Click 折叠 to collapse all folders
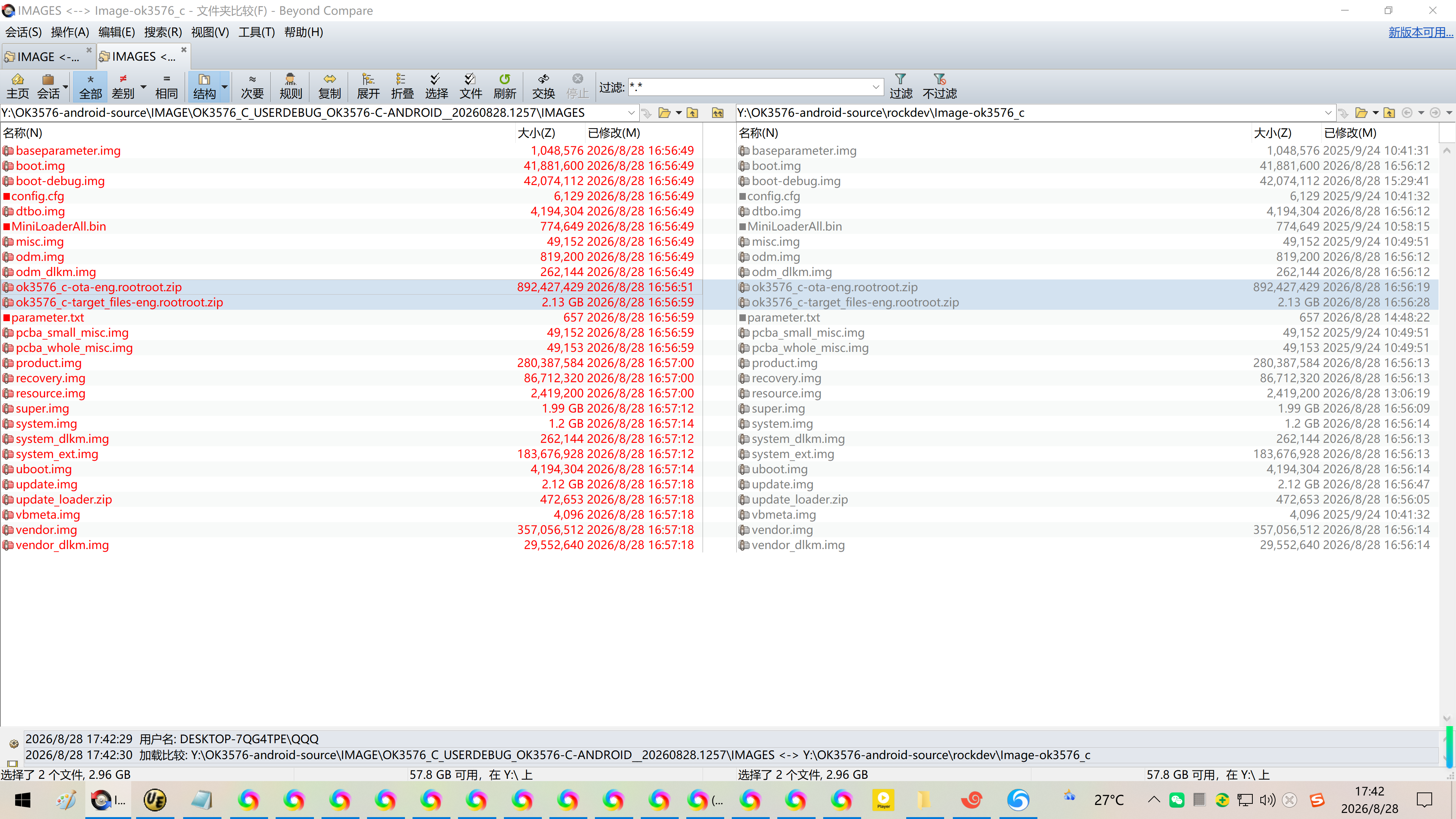The image size is (1456, 819). pyautogui.click(x=402, y=86)
